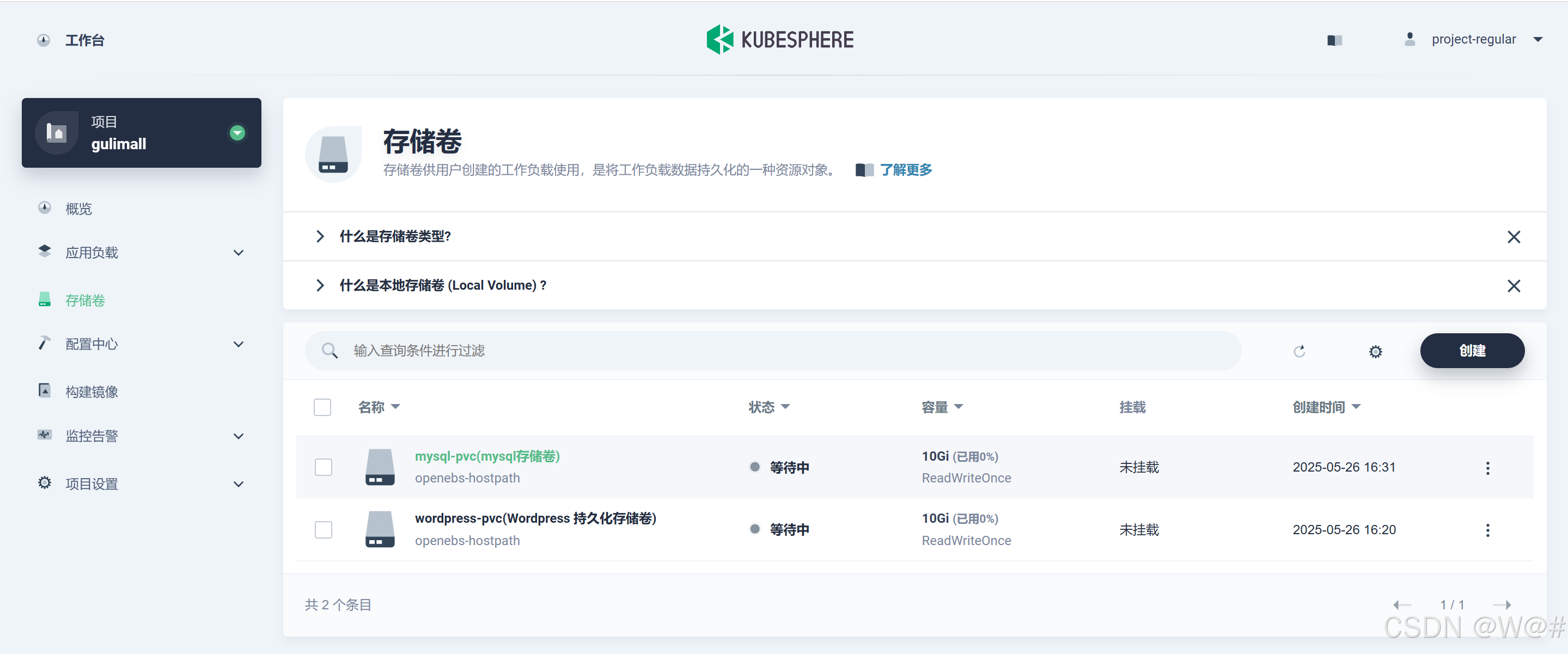The height and width of the screenshot is (654, 1568).
Task: Go to the next page arrow
Action: (x=1502, y=605)
